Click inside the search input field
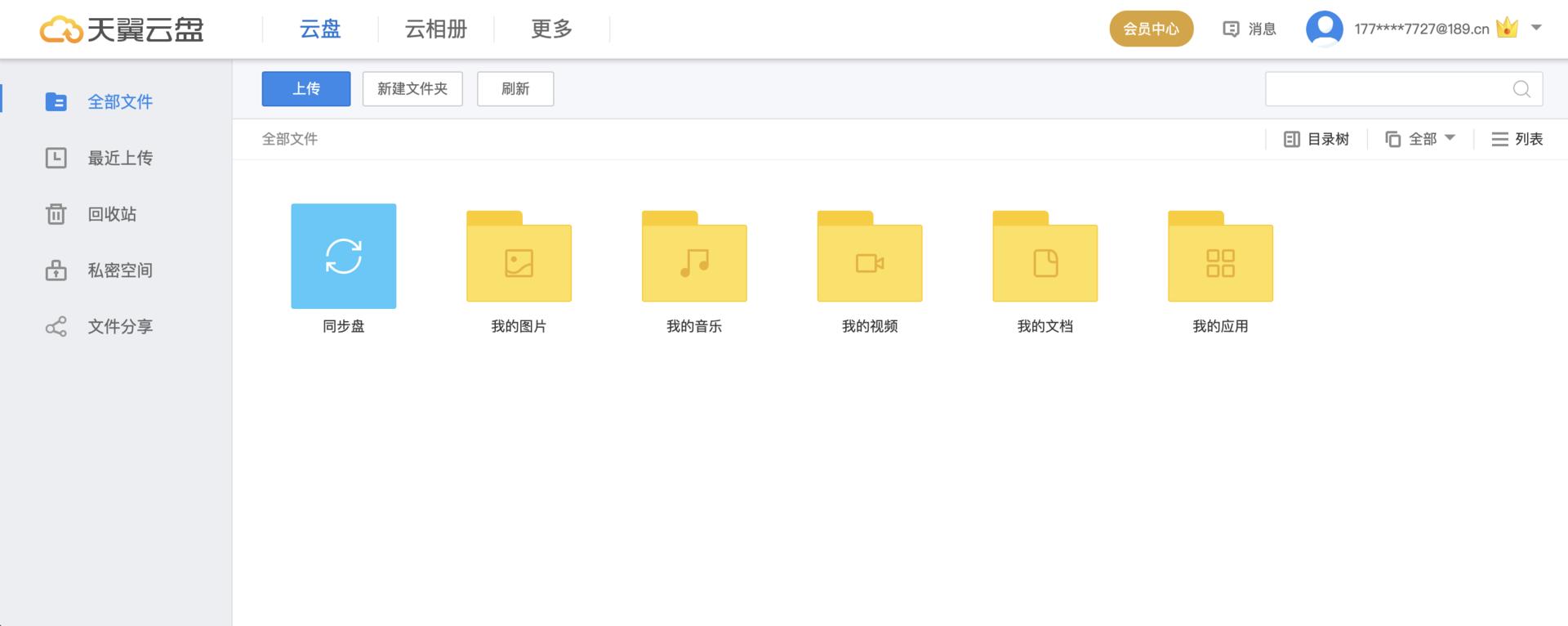 tap(1384, 89)
